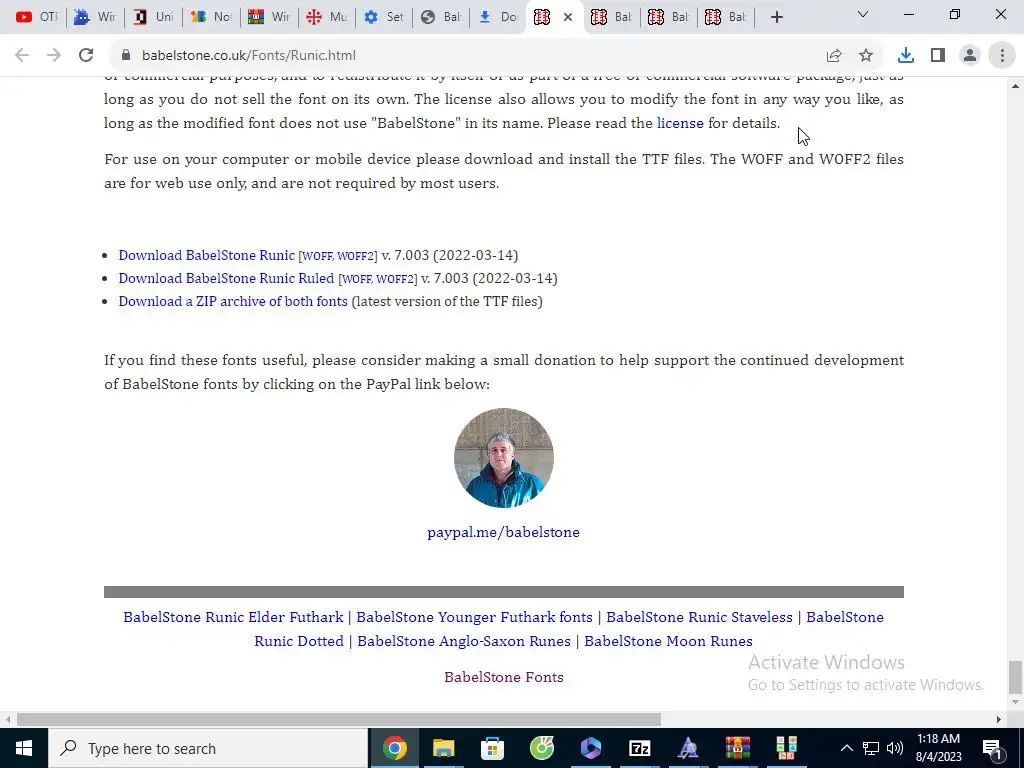Open BabelStone Anglo-Saxon Runes link

[x=464, y=641]
